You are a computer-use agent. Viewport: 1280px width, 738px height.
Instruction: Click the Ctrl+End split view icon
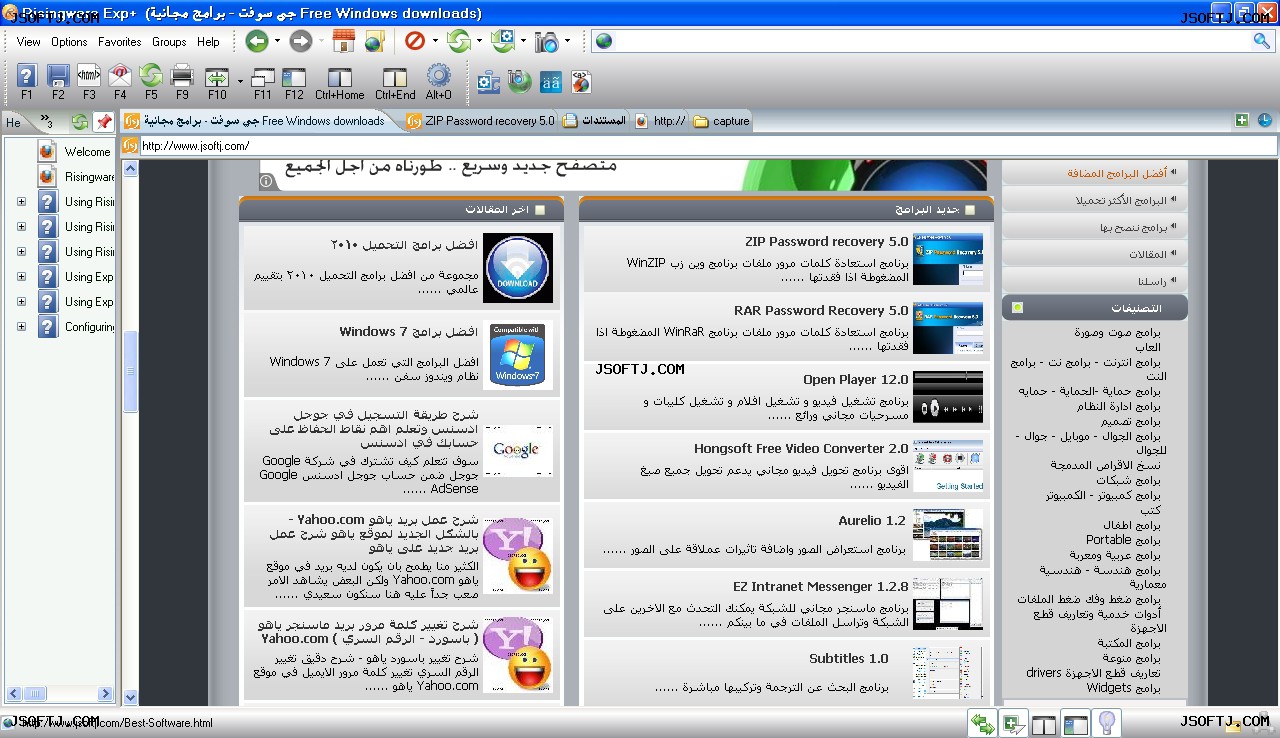[395, 77]
